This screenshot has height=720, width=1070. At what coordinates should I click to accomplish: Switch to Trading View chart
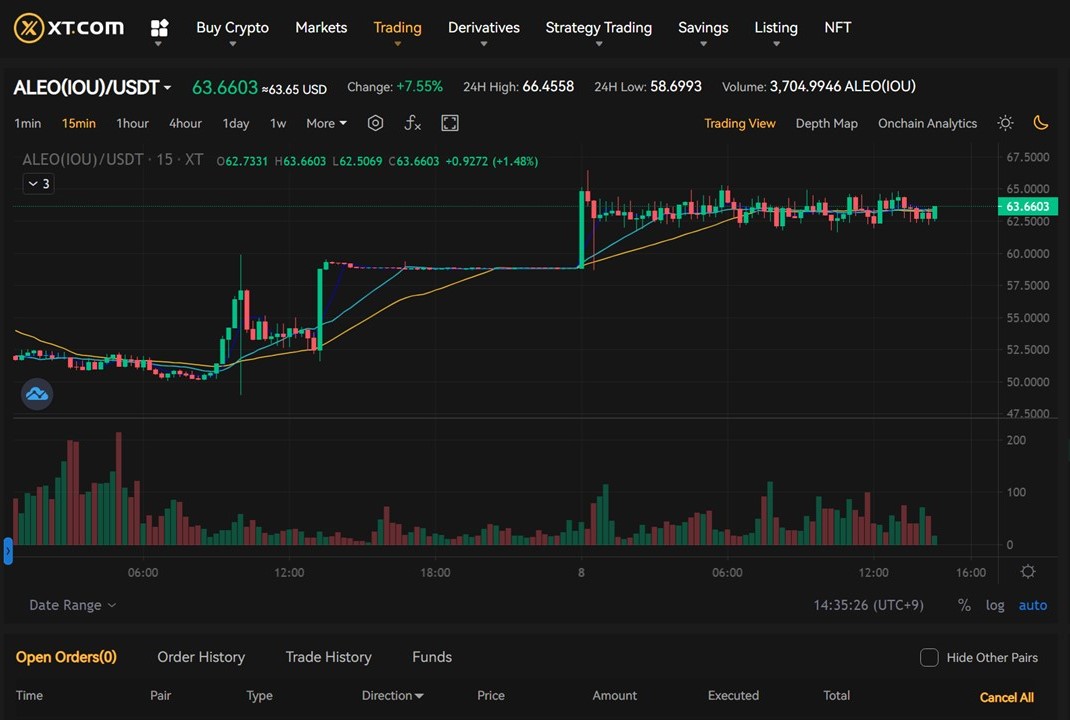[740, 124]
